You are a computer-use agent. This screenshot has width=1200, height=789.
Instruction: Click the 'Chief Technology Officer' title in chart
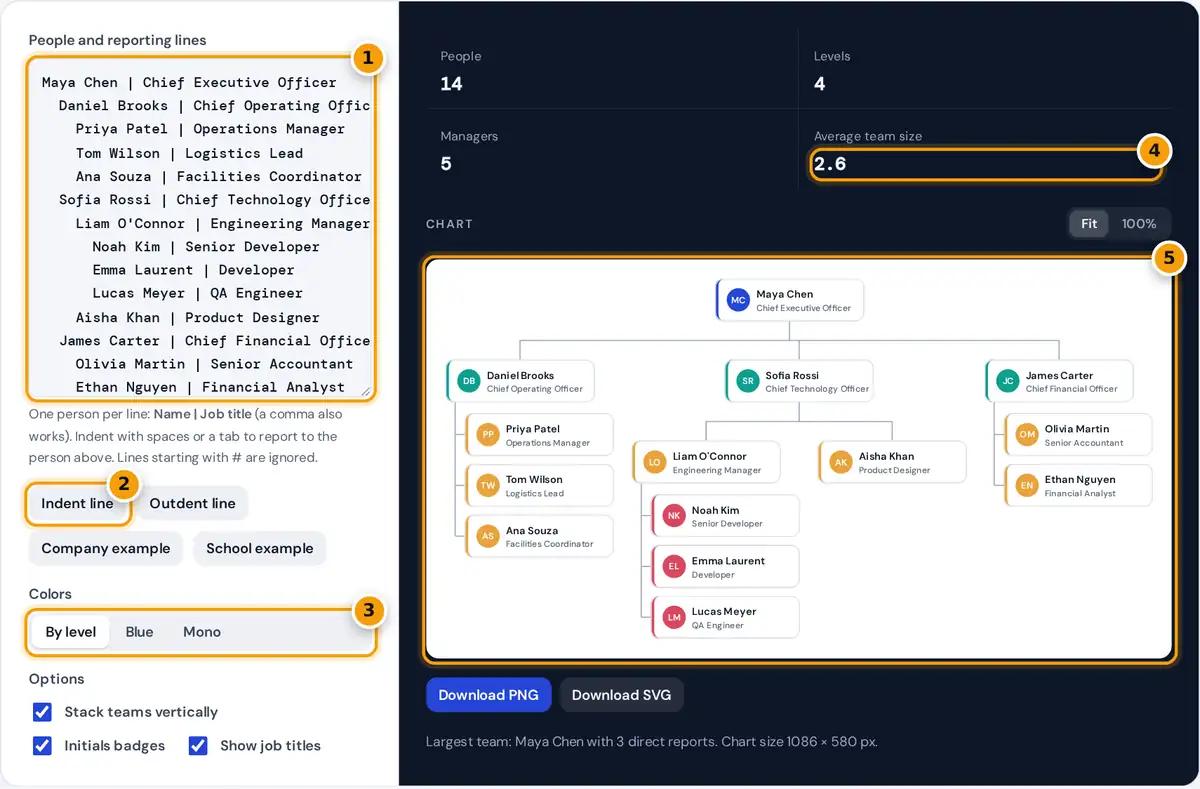coord(817,389)
